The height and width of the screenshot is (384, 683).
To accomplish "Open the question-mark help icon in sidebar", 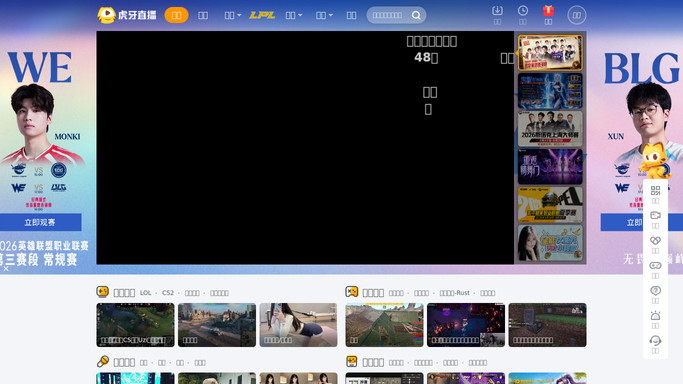I will tap(655, 290).
